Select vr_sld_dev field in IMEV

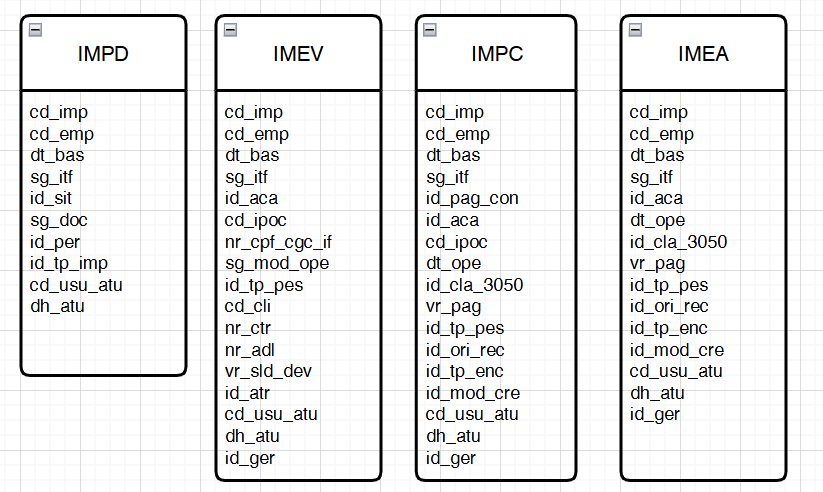[267, 371]
